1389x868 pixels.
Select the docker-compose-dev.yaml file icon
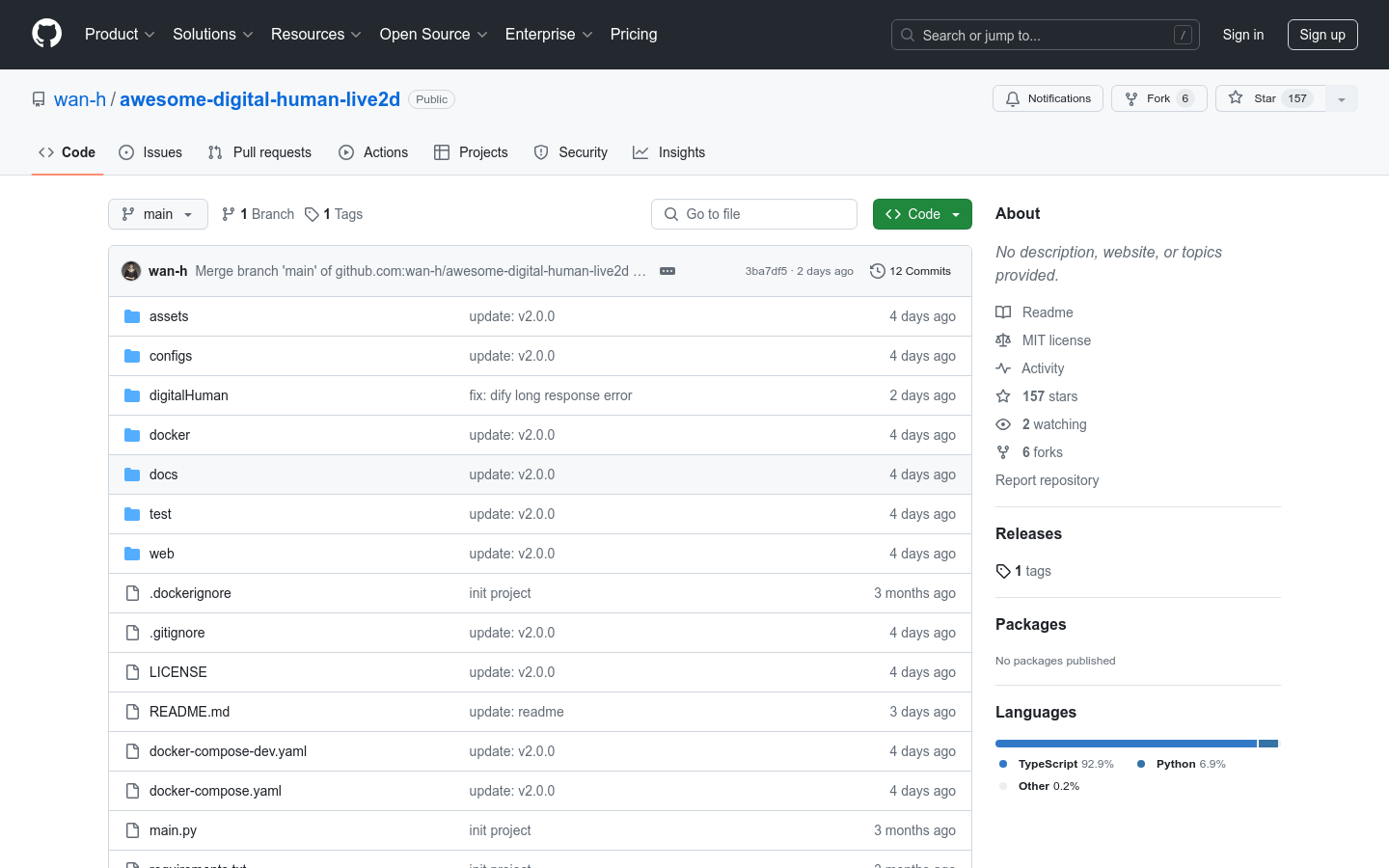(132, 751)
